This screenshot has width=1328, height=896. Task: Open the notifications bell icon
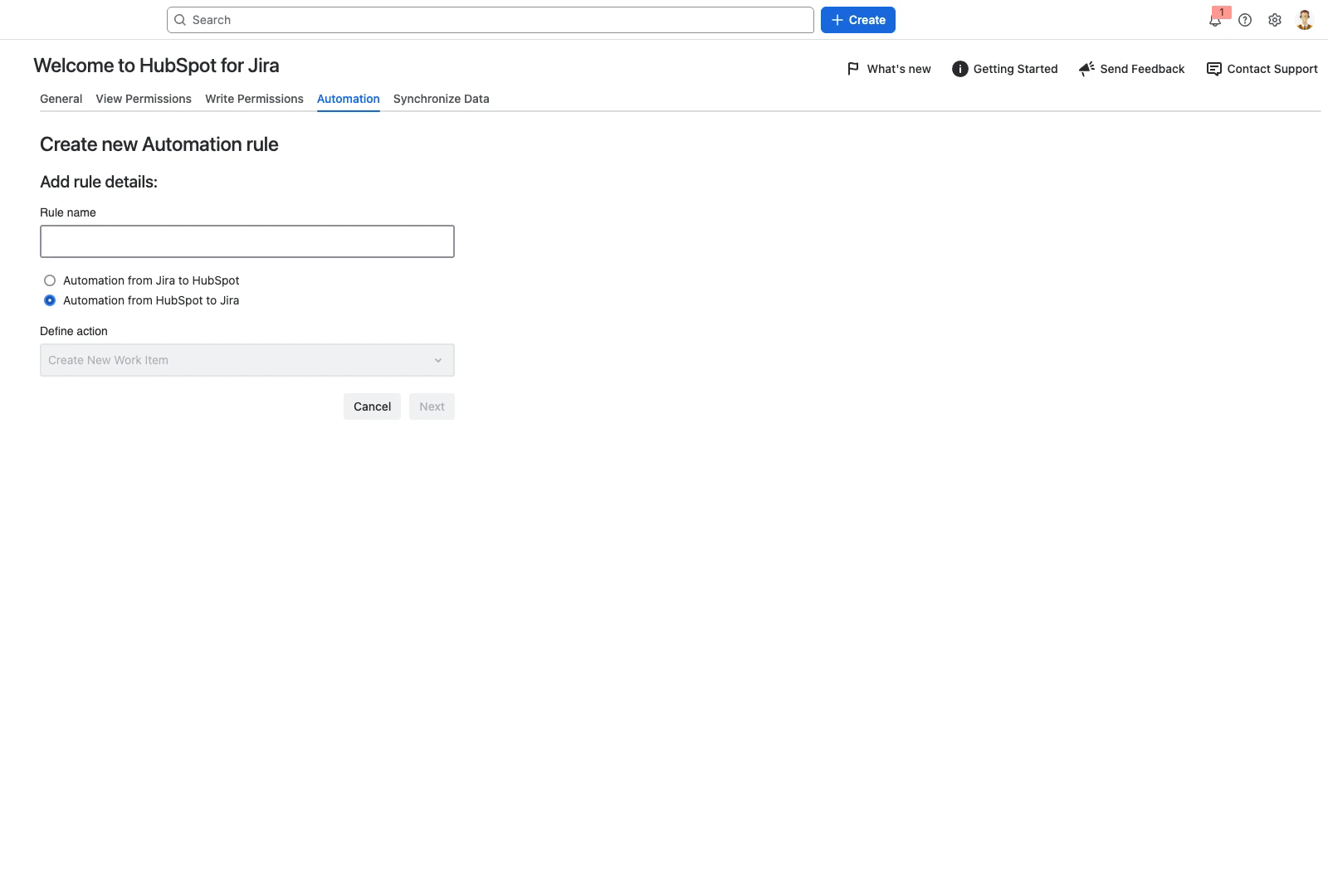[1215, 21]
